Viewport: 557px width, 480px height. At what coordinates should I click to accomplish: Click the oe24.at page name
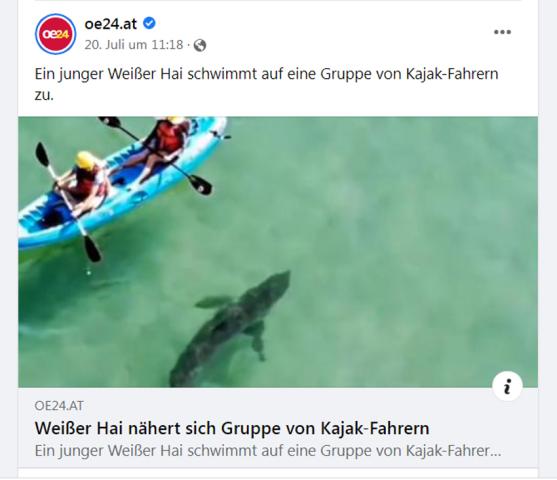point(110,24)
